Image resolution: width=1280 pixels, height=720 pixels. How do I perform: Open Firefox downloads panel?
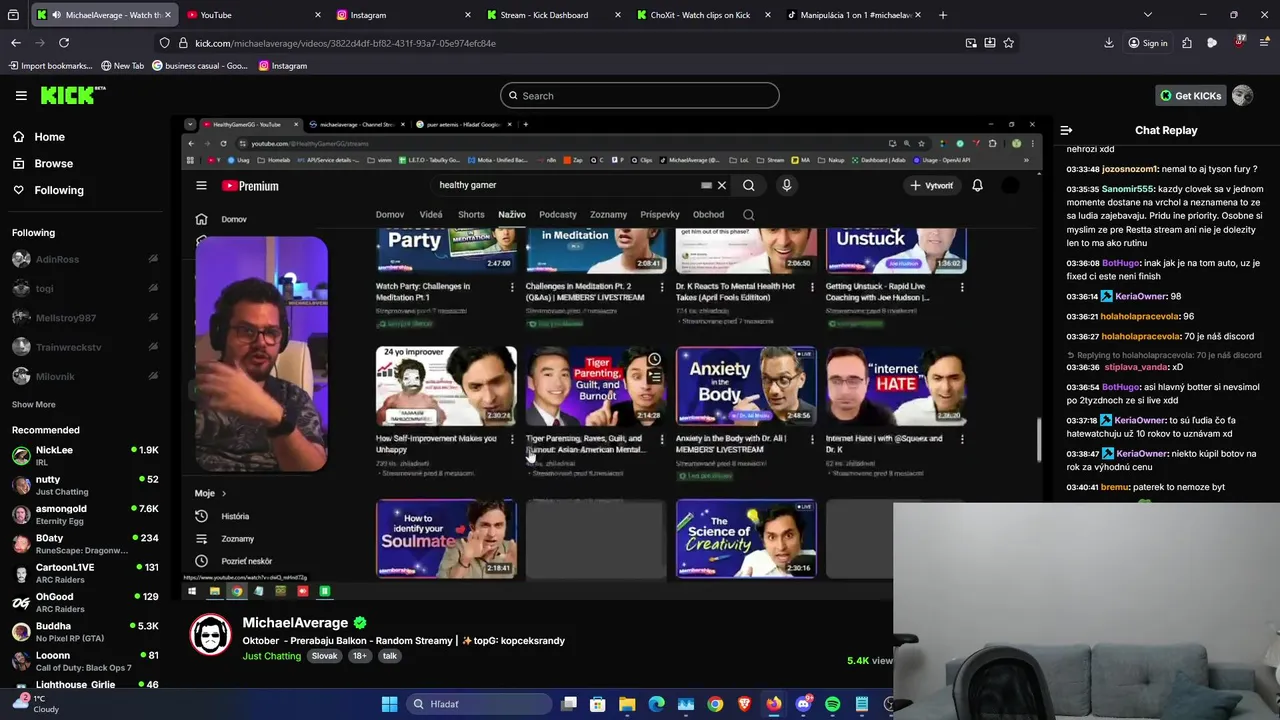pos(1109,43)
